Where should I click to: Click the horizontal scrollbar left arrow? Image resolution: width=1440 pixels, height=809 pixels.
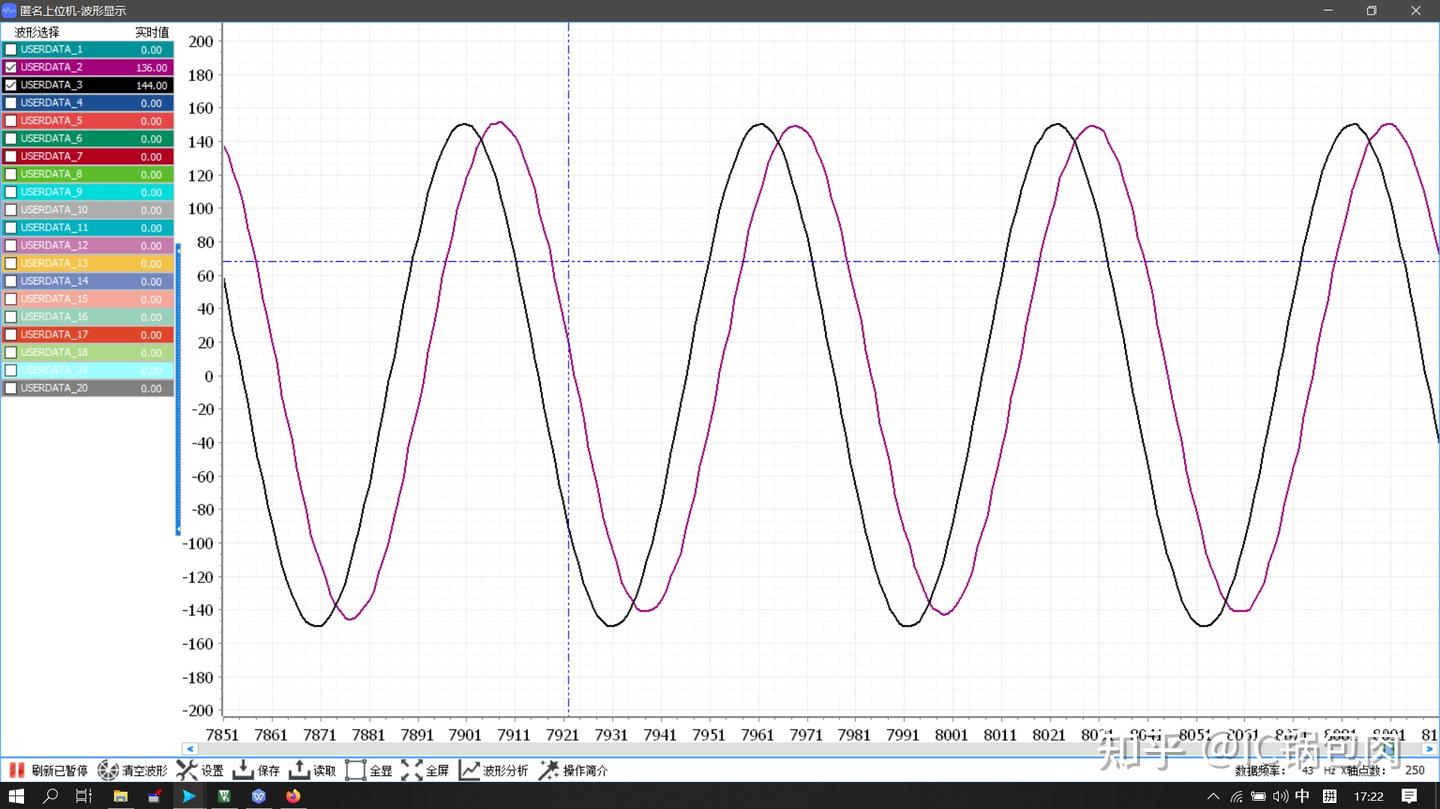tap(190, 749)
